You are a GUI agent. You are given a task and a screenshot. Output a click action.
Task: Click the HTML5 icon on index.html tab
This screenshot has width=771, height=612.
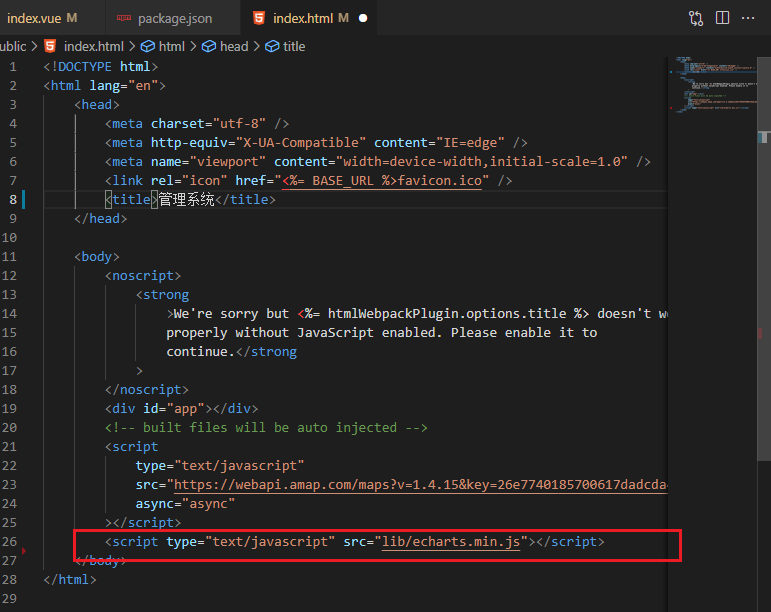point(259,18)
